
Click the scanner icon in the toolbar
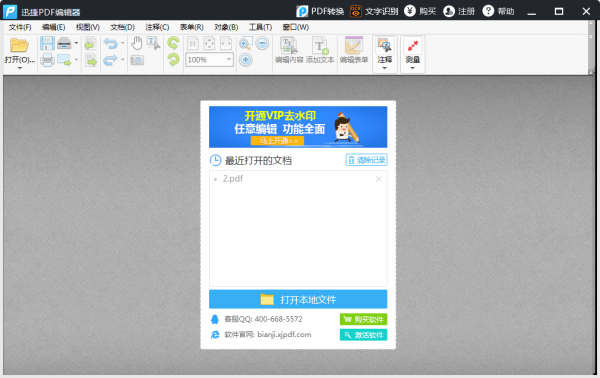[x=64, y=43]
